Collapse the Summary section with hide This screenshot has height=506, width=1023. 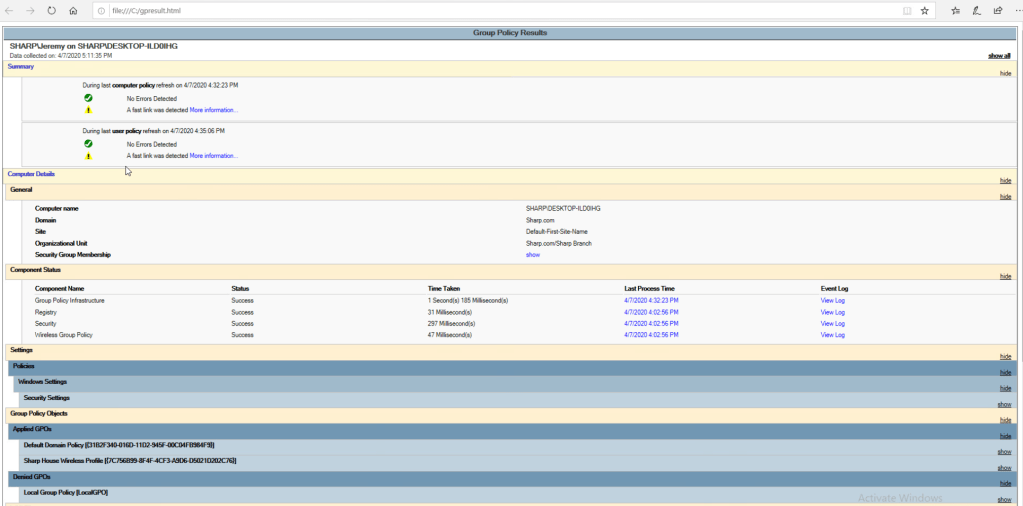(x=1005, y=73)
